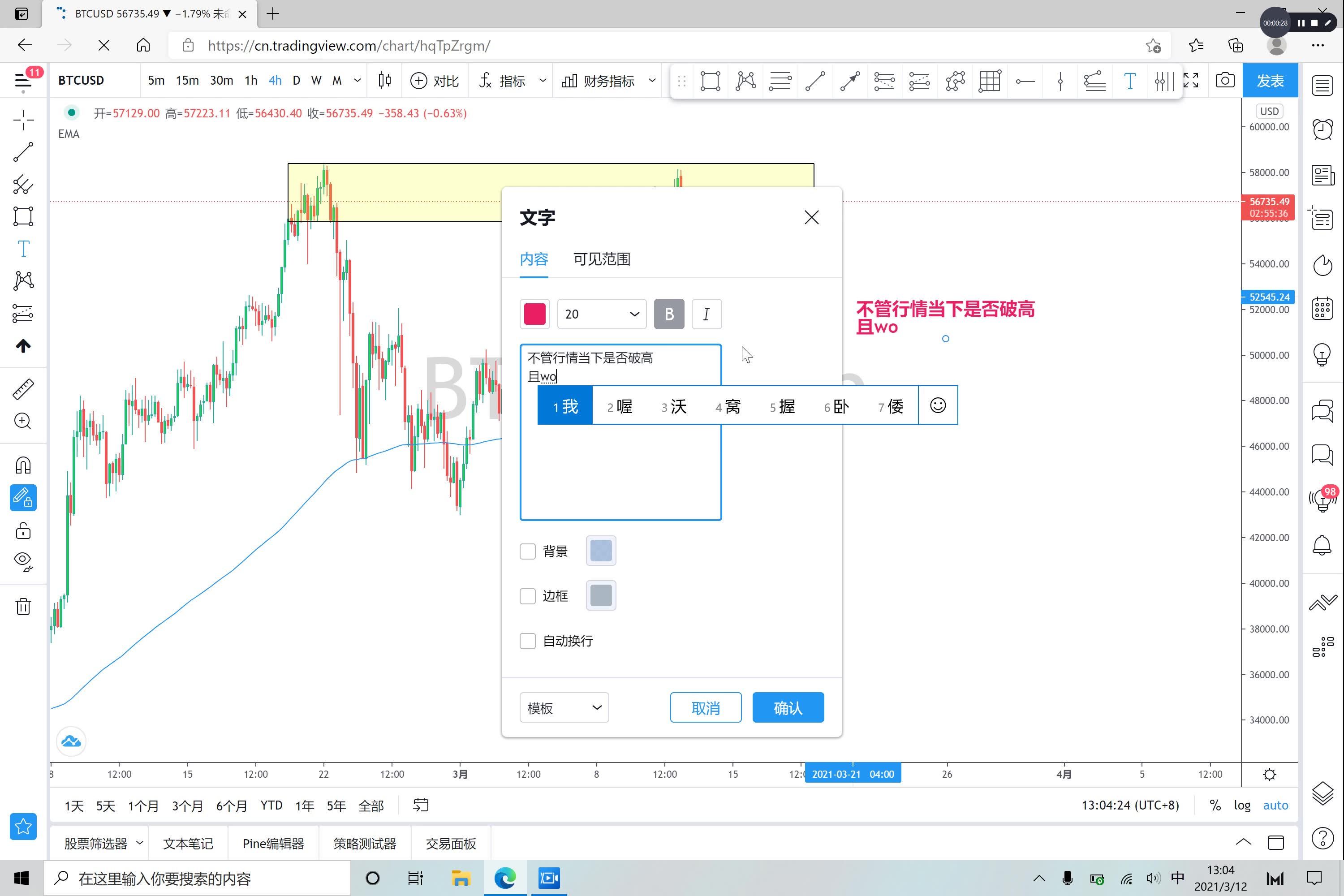Screen dimensions: 1344x896
Task: Expand the 指标 indicators dropdown arrow
Action: [x=542, y=81]
